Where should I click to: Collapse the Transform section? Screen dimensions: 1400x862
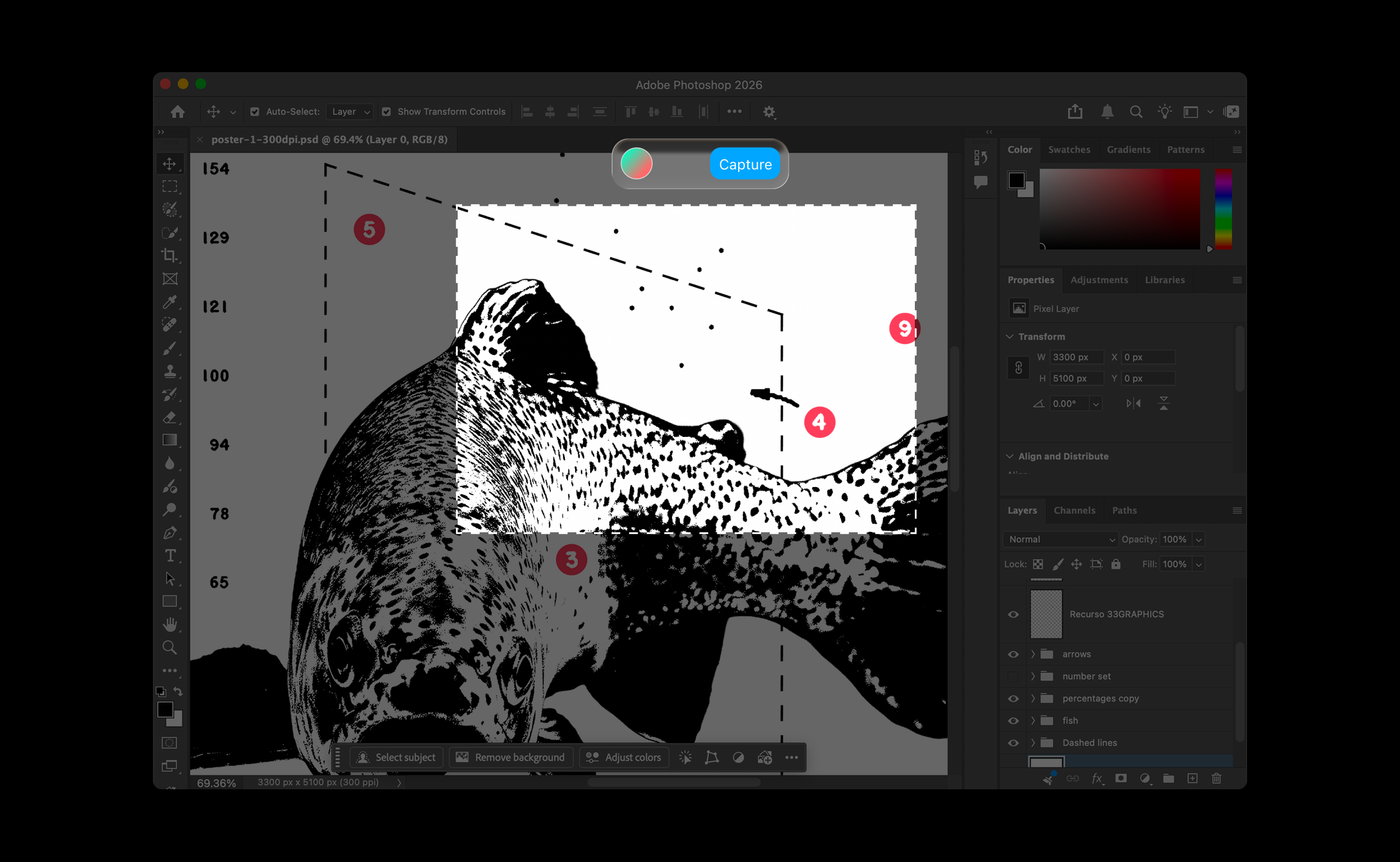coord(1009,337)
